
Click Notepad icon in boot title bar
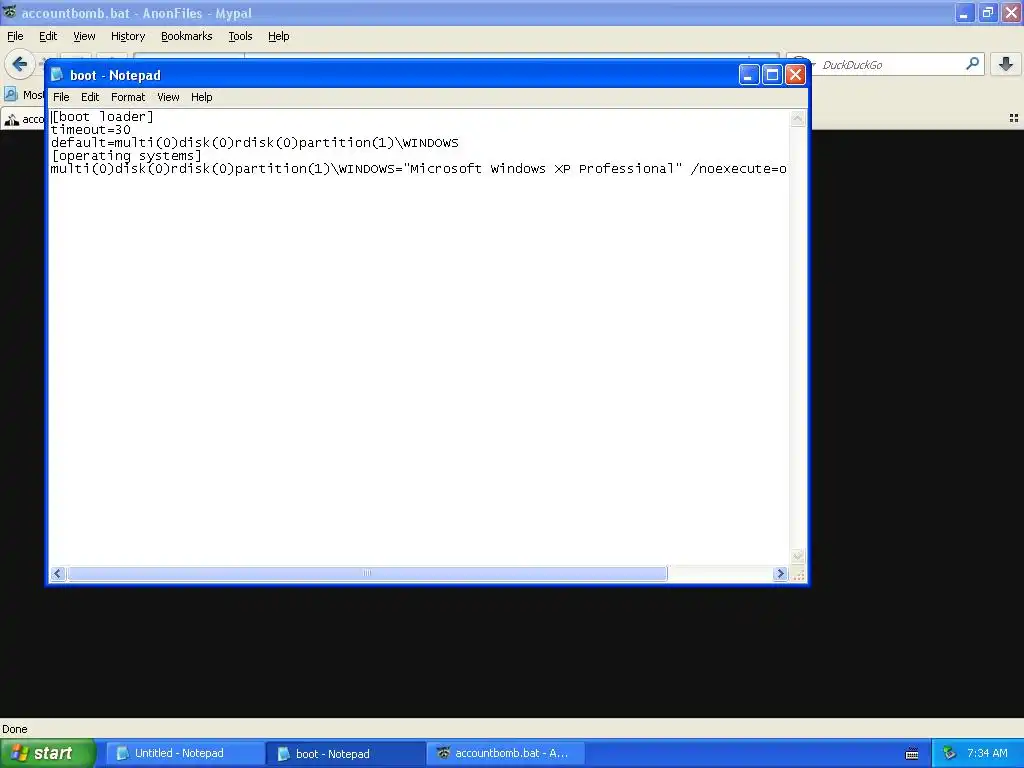57,74
